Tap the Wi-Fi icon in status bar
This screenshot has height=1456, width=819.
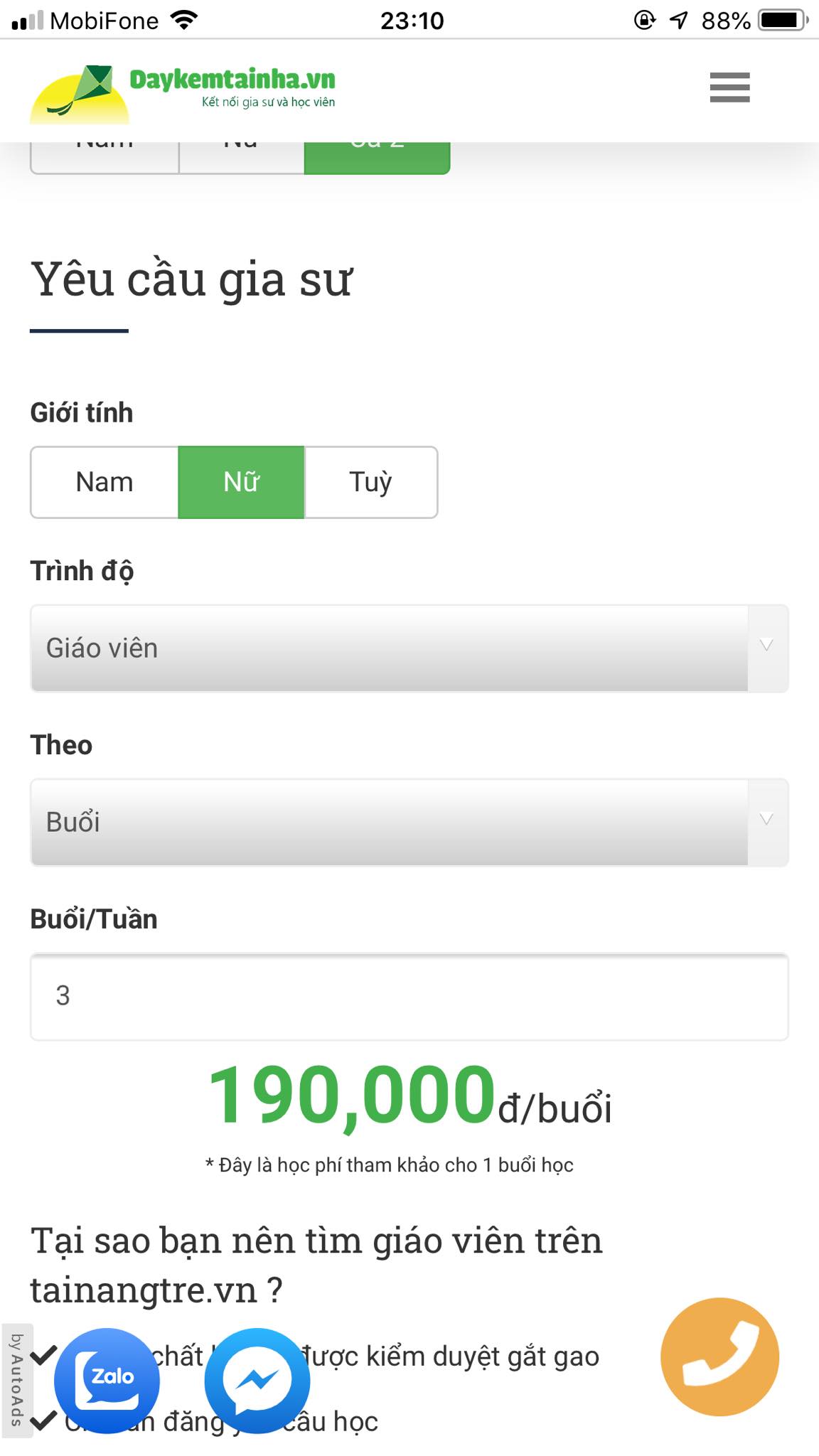[x=184, y=21]
